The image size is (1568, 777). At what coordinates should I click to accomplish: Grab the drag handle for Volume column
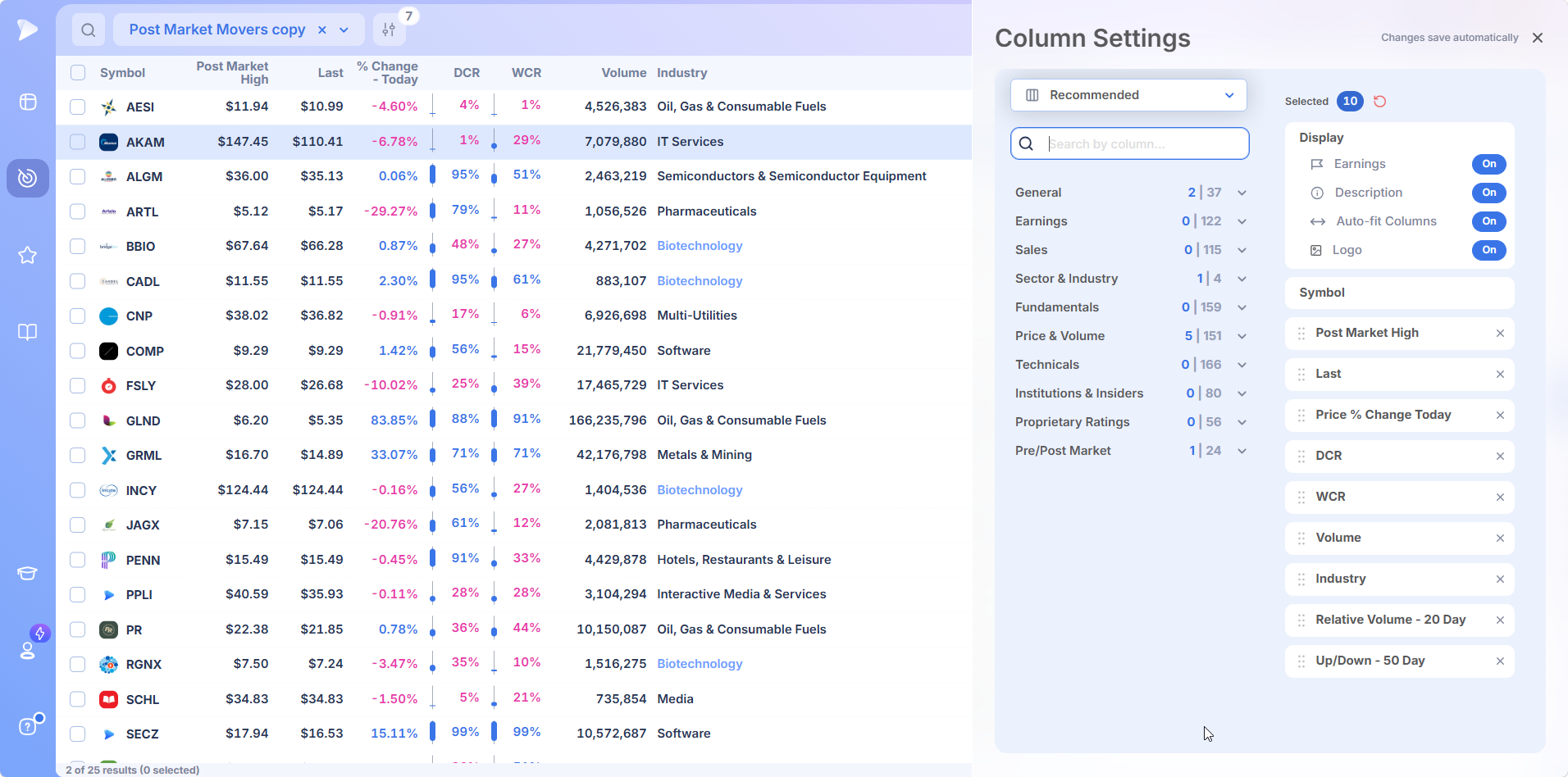1301,538
